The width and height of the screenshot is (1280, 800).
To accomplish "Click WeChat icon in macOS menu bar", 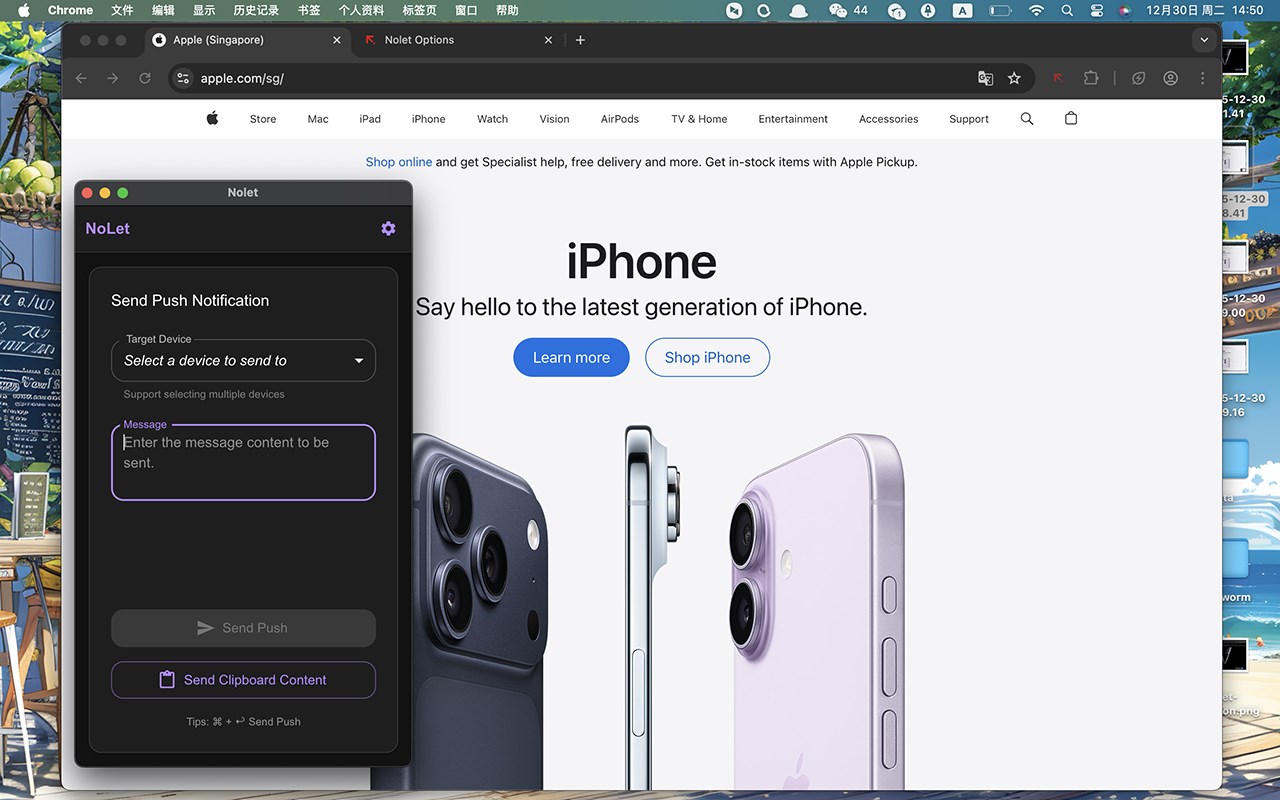I will point(838,10).
